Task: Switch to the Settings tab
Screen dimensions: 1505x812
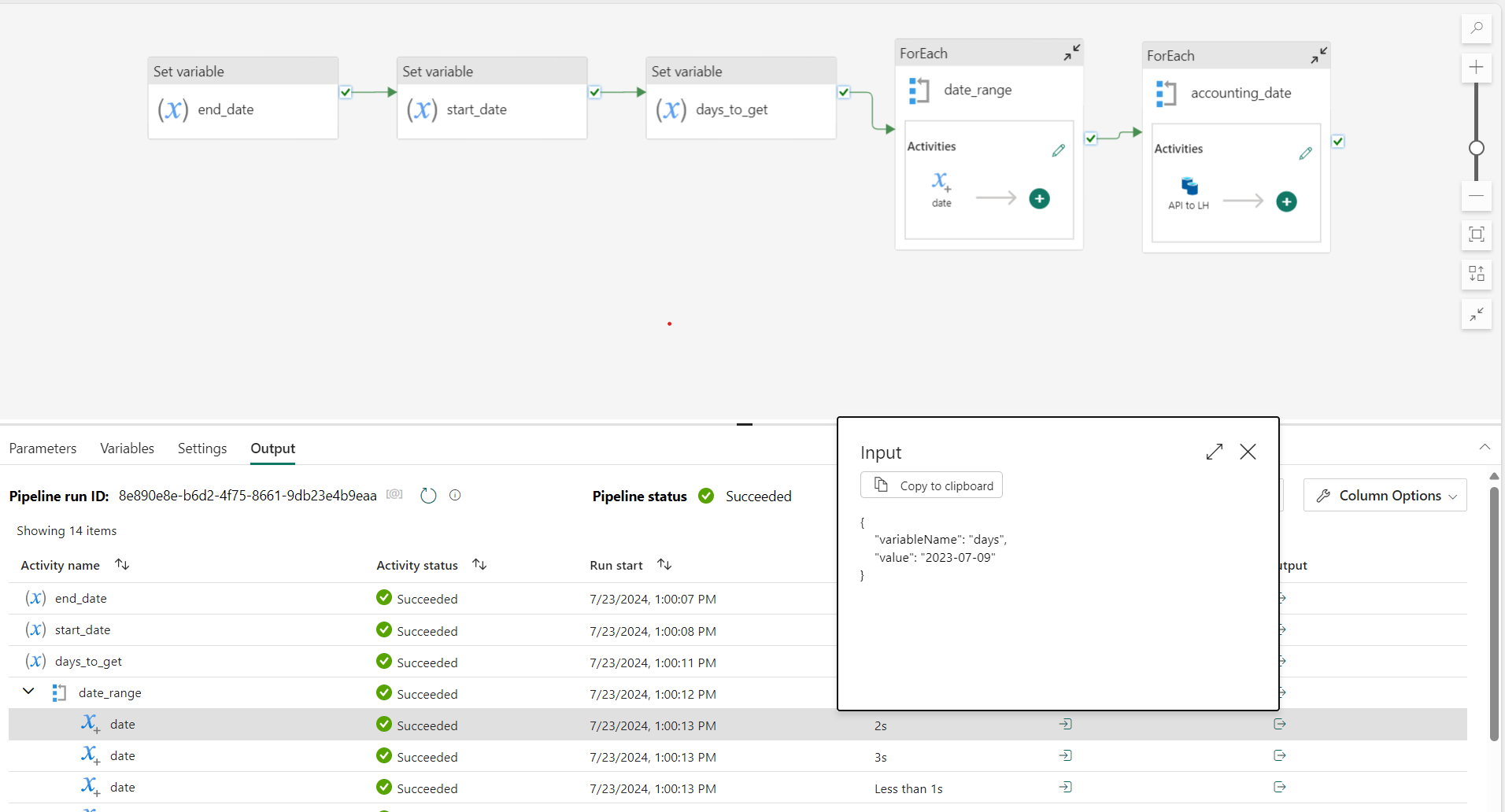Action: coord(202,448)
